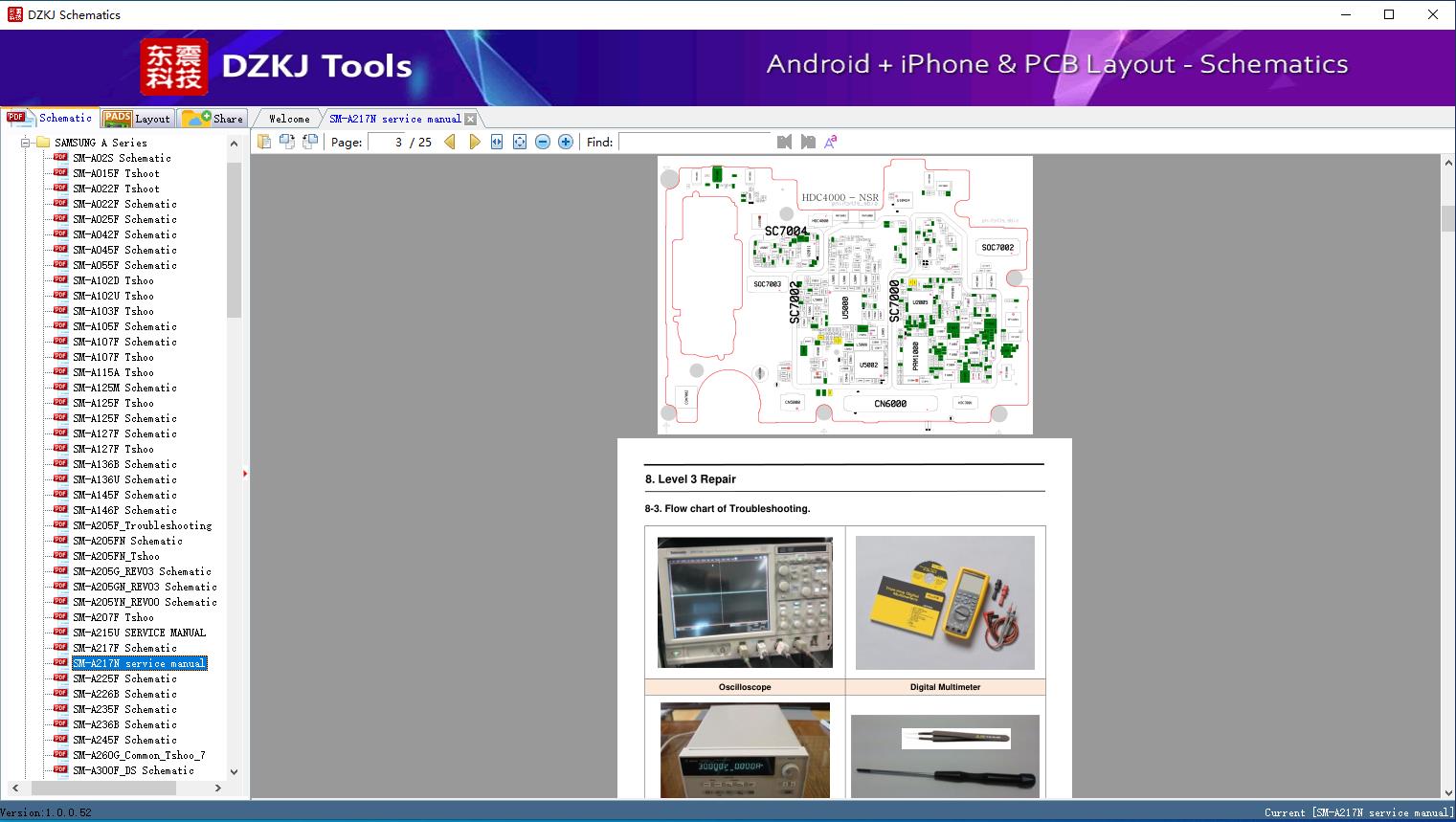Click the document viewer scroll-up arrow
Screen dimensions: 1456x822
[1447, 164]
